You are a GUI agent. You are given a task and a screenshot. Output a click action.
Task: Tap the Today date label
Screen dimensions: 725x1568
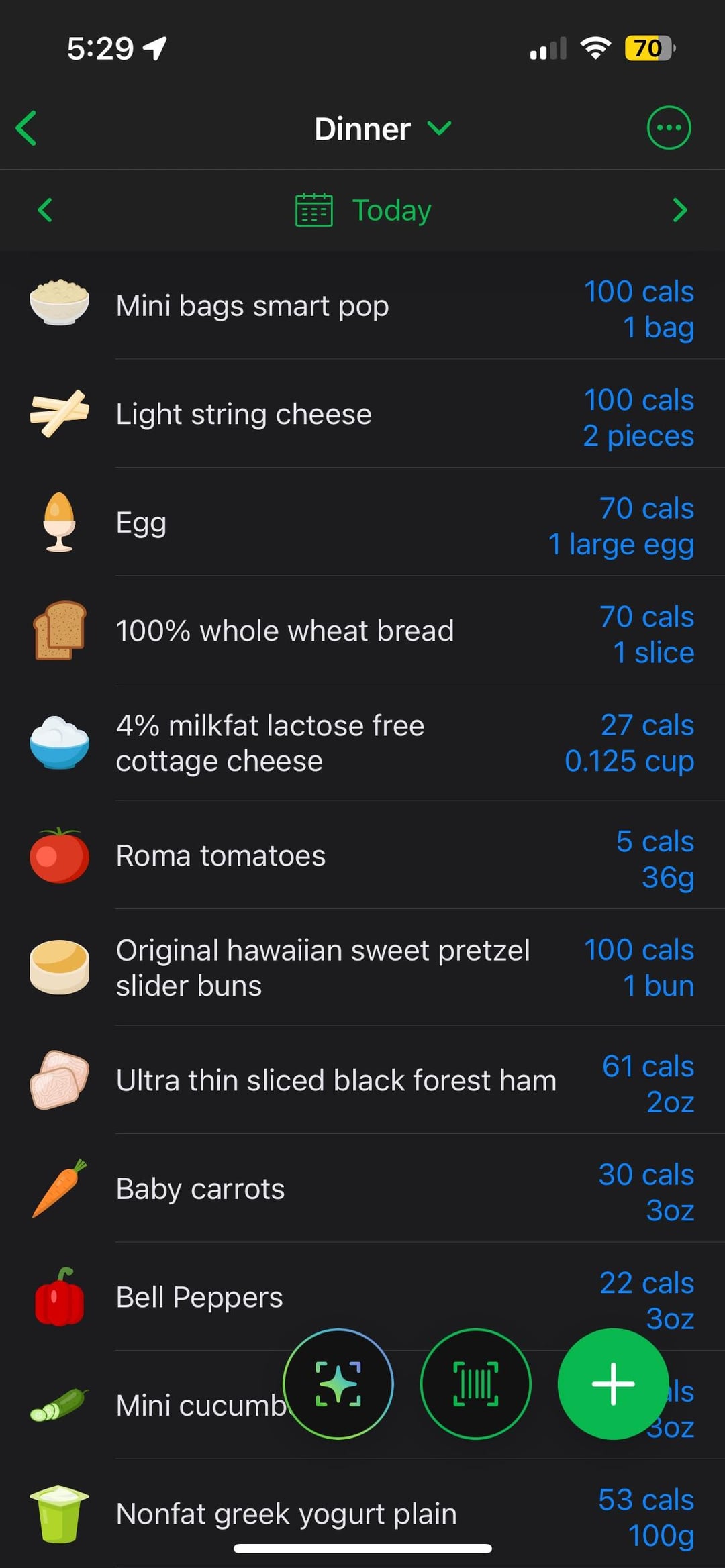[391, 210]
